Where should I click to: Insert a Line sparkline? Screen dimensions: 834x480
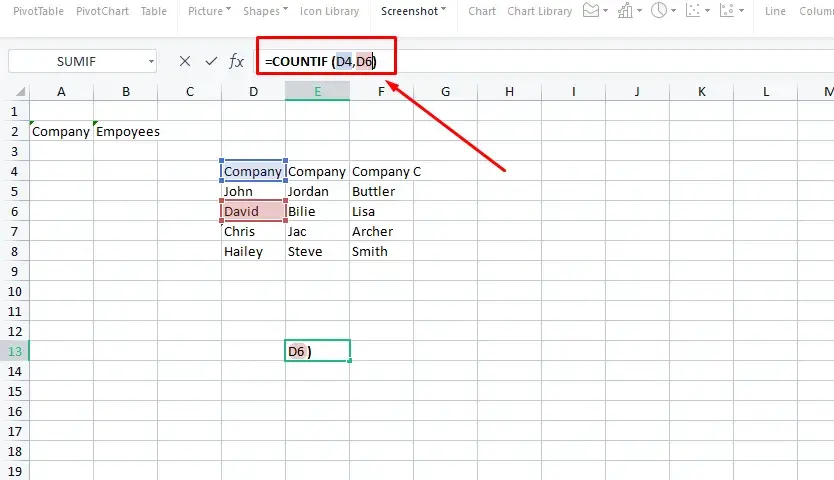click(775, 11)
